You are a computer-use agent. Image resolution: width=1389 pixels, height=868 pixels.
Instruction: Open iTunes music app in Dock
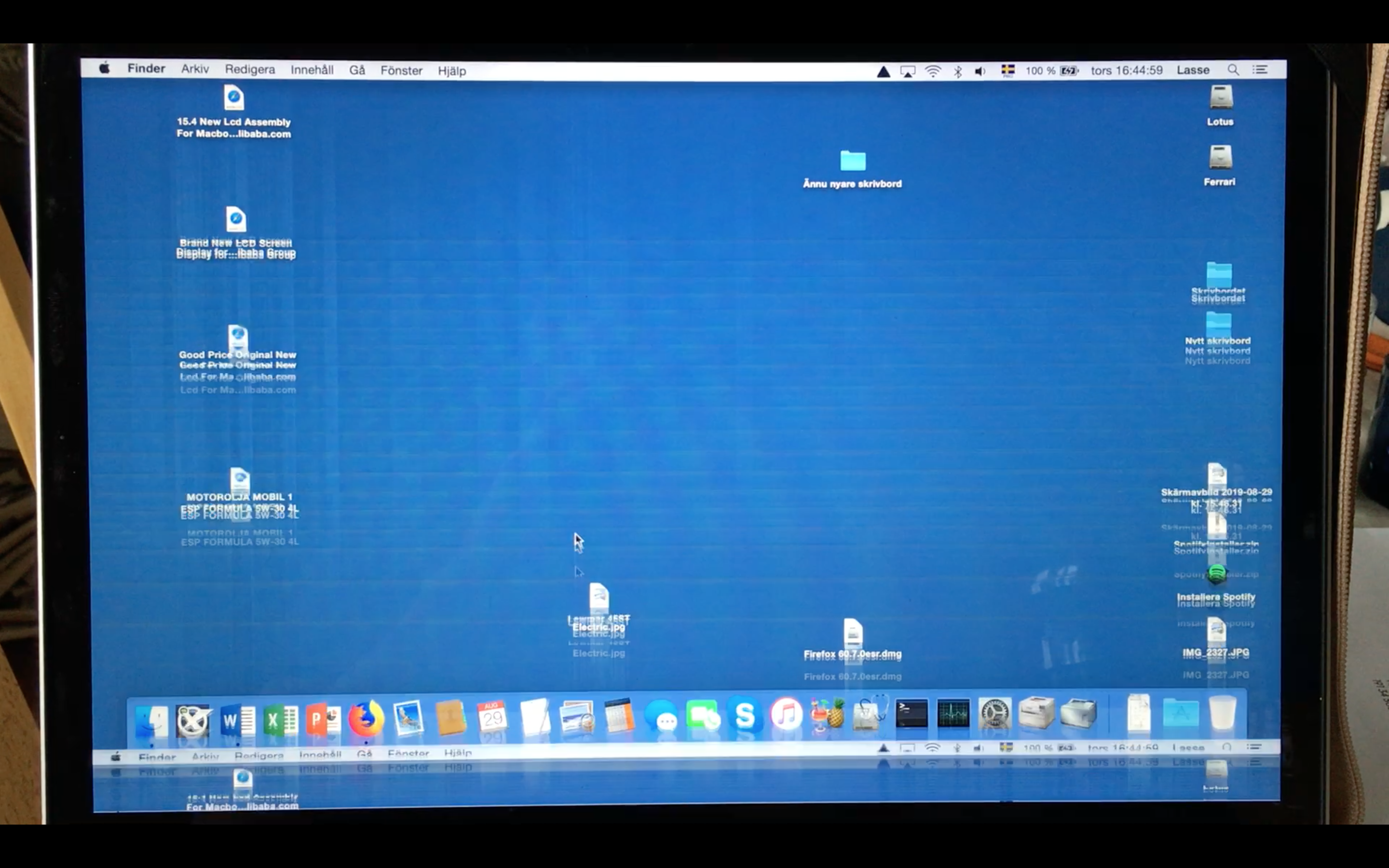pyautogui.click(x=786, y=715)
